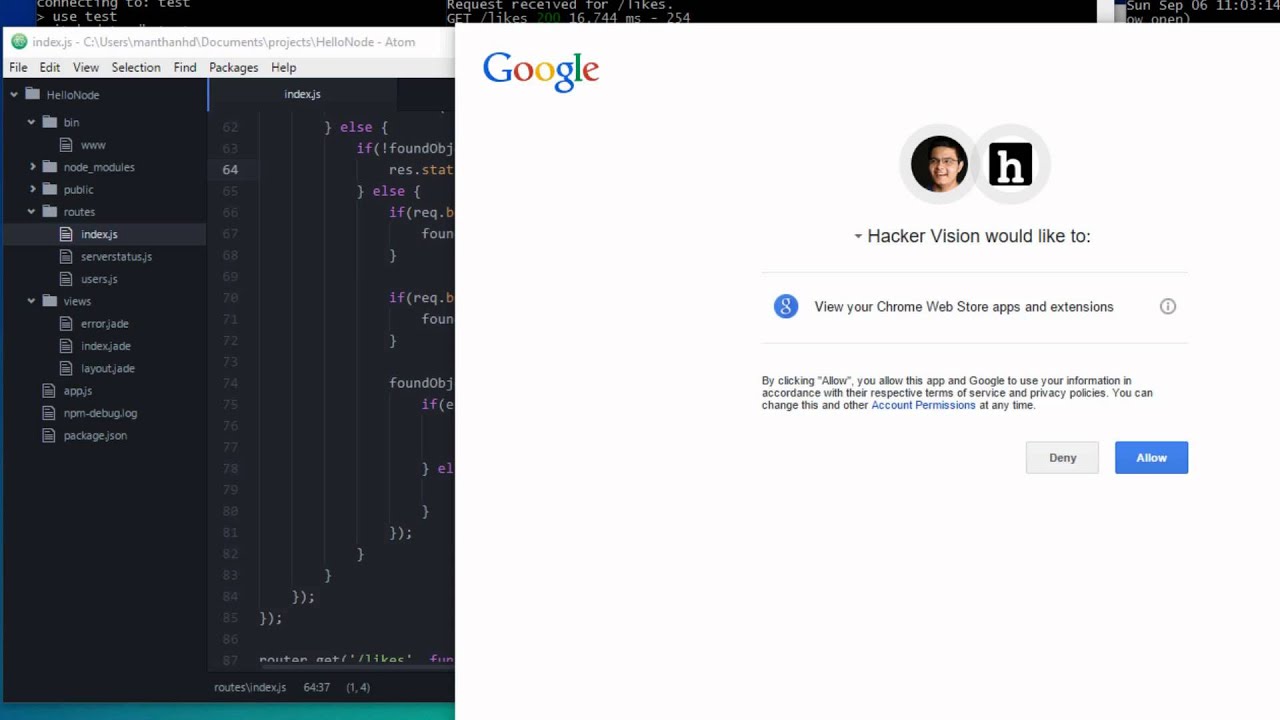Screen dimensions: 1280x720
Task: Switch to the index.js editor tab
Action: [x=302, y=94]
